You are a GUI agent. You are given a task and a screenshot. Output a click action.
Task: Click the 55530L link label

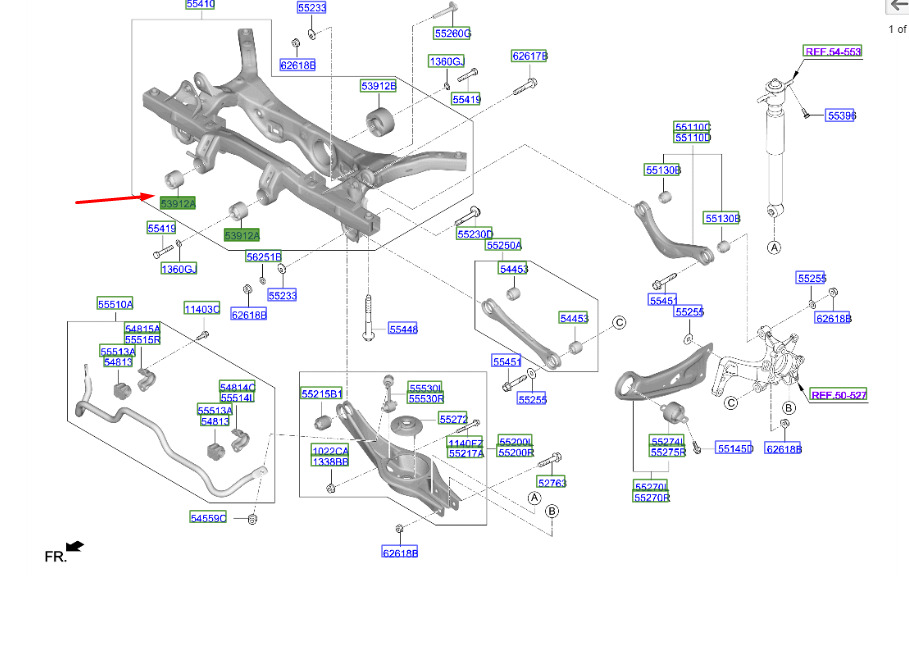[426, 388]
